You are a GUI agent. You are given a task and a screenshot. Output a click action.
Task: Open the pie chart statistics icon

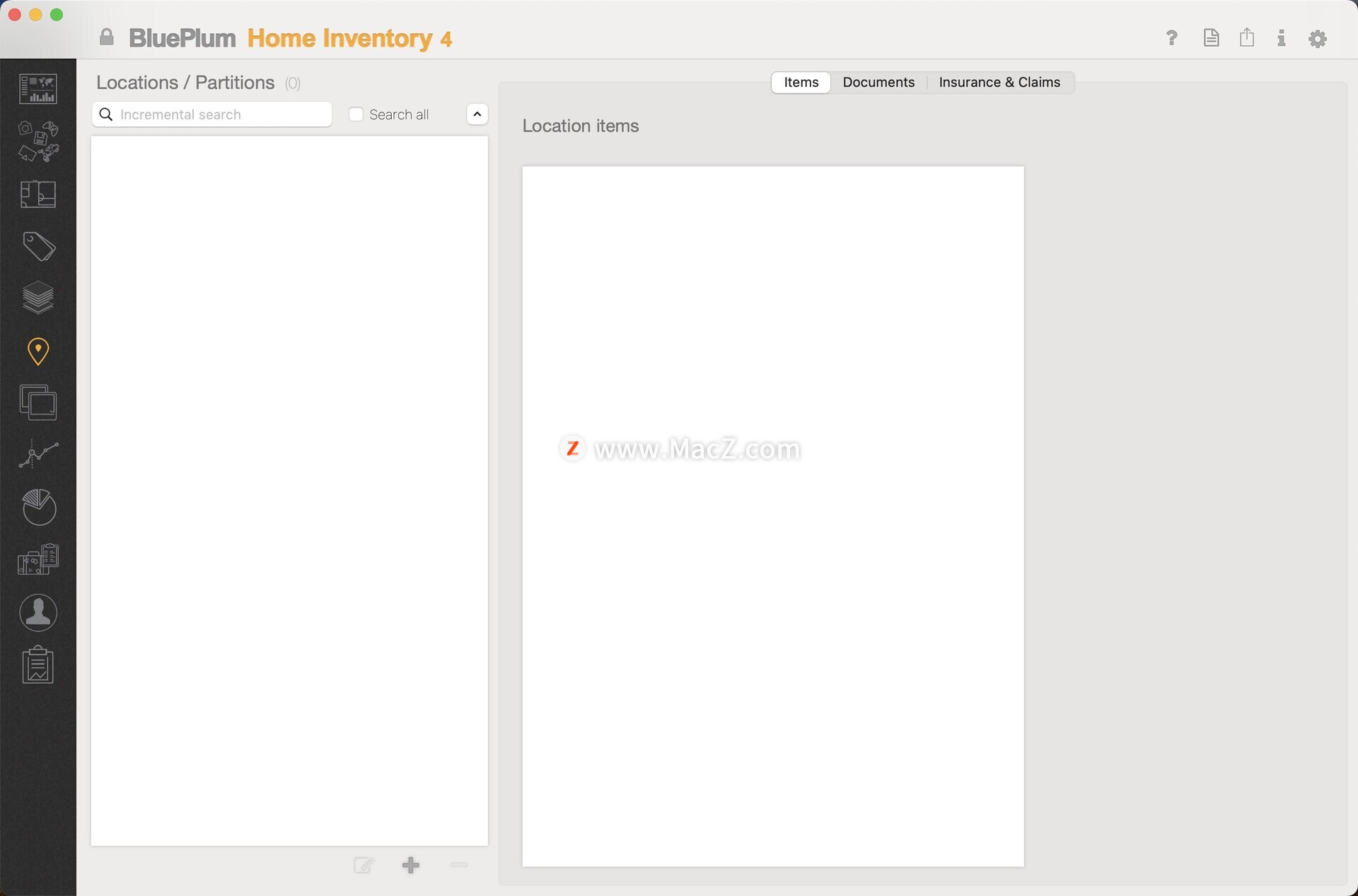[38, 507]
